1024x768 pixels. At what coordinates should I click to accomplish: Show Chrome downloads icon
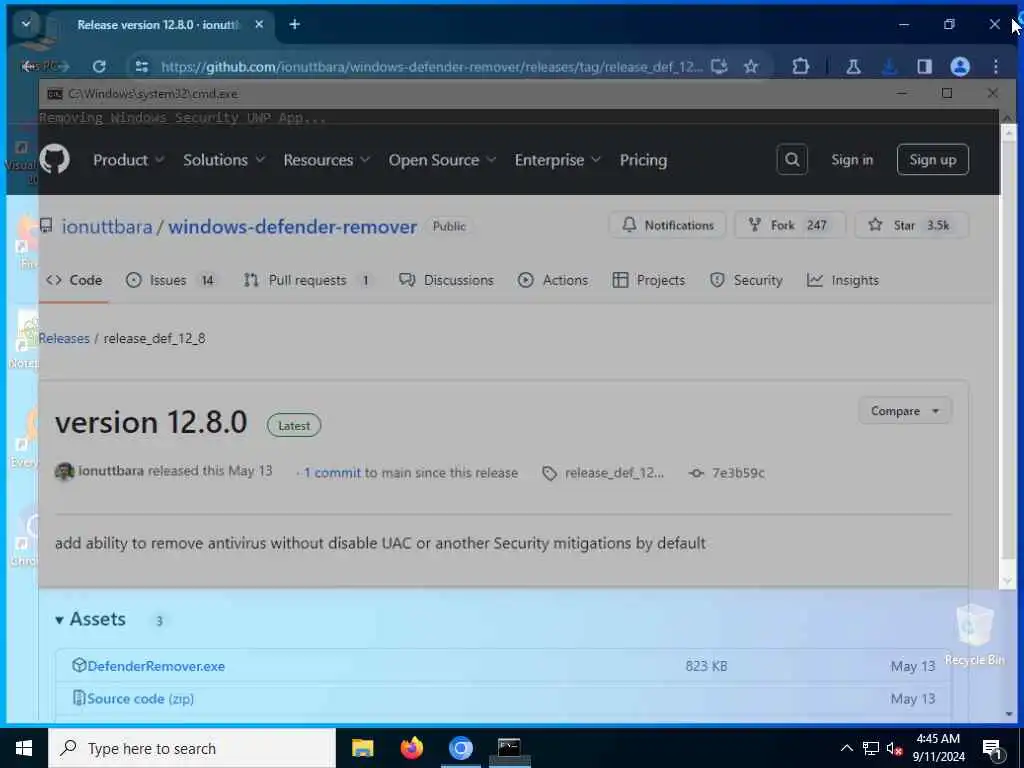(x=889, y=67)
